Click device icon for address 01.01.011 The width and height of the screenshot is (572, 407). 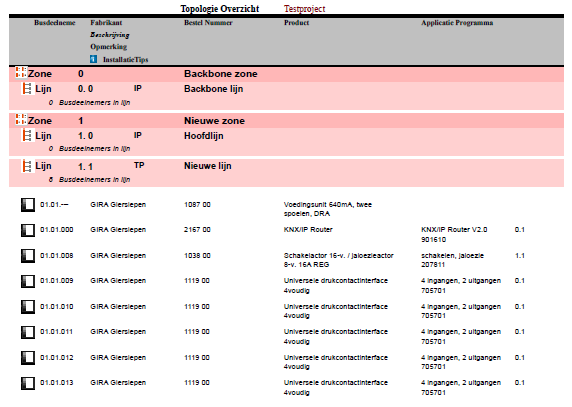(x=28, y=333)
